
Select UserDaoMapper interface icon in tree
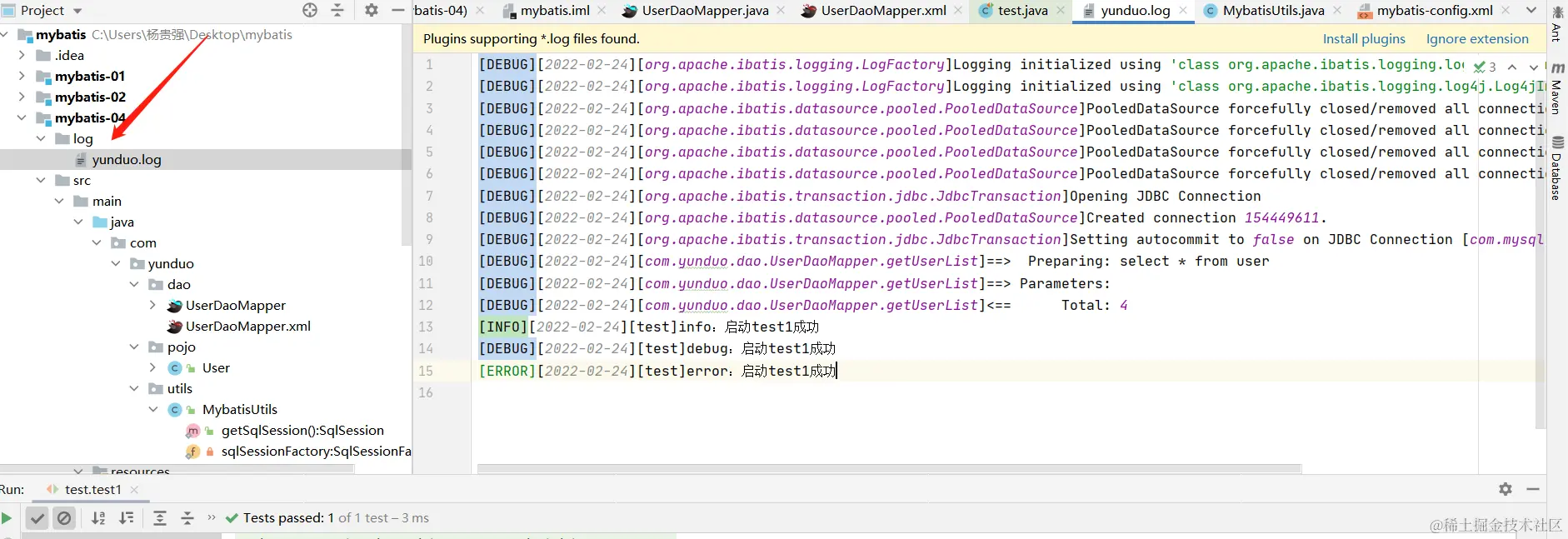click(174, 306)
